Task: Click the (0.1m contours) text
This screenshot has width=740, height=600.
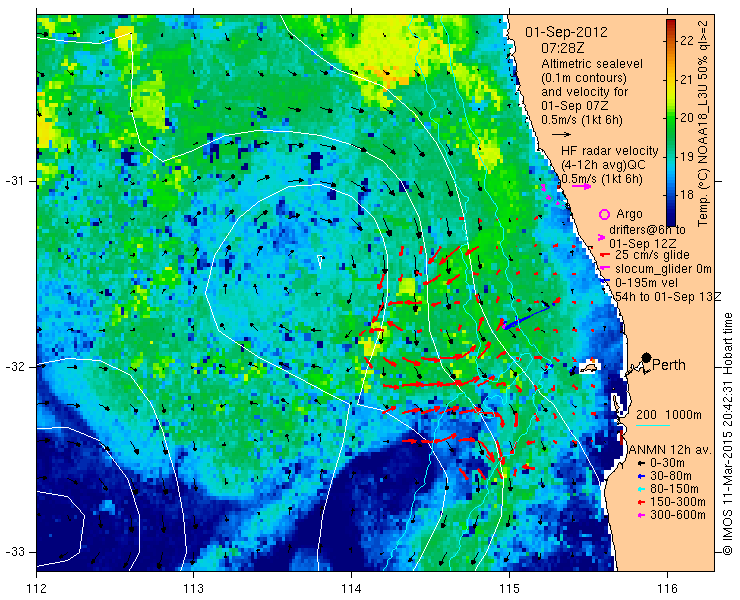Action: pyautogui.click(x=584, y=77)
